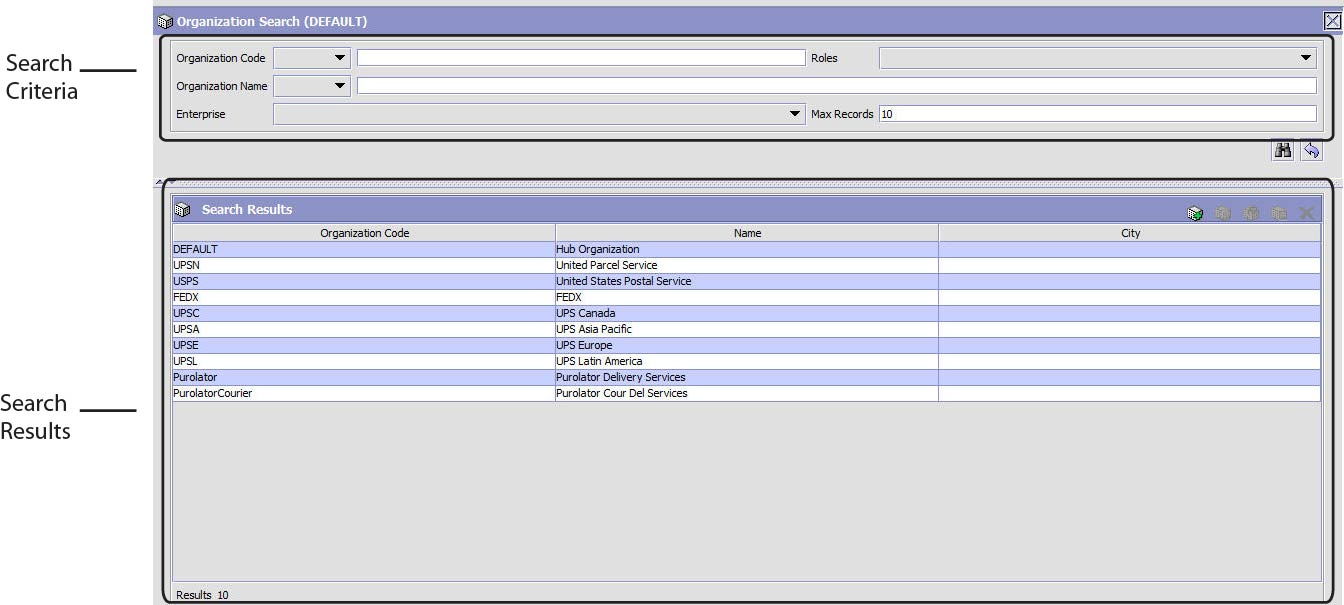Open the Organization Name operator dropdown
The image size is (1344, 605).
point(312,86)
